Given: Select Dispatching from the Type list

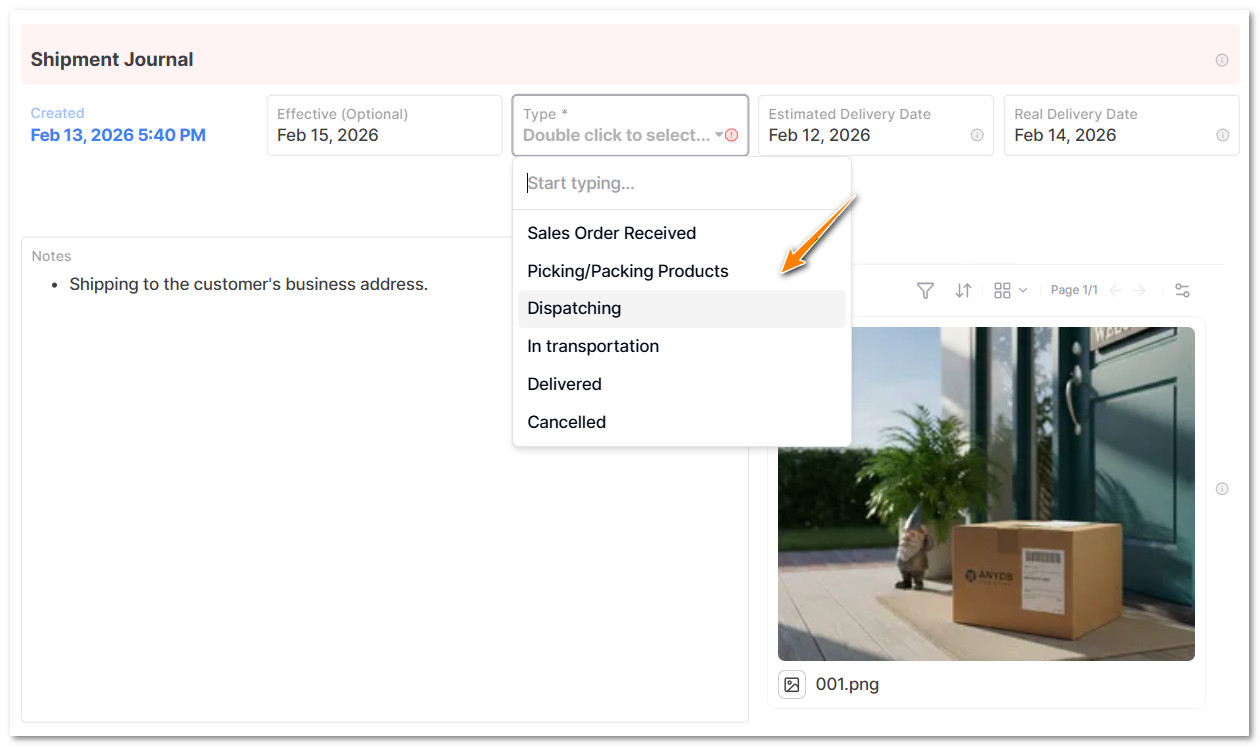Looking at the screenshot, I should point(574,308).
